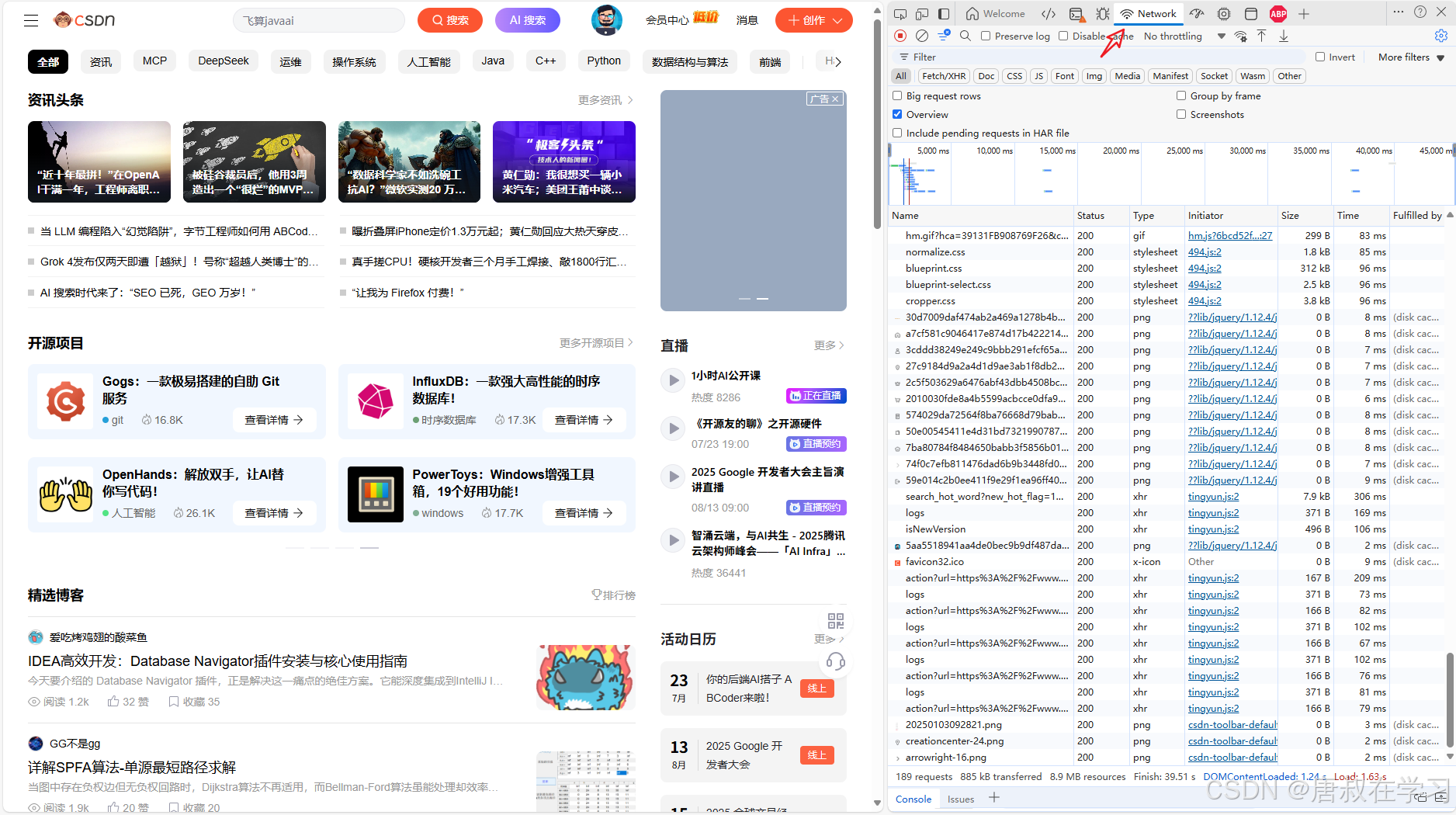Open the Elements panel code icon

[x=1049, y=14]
